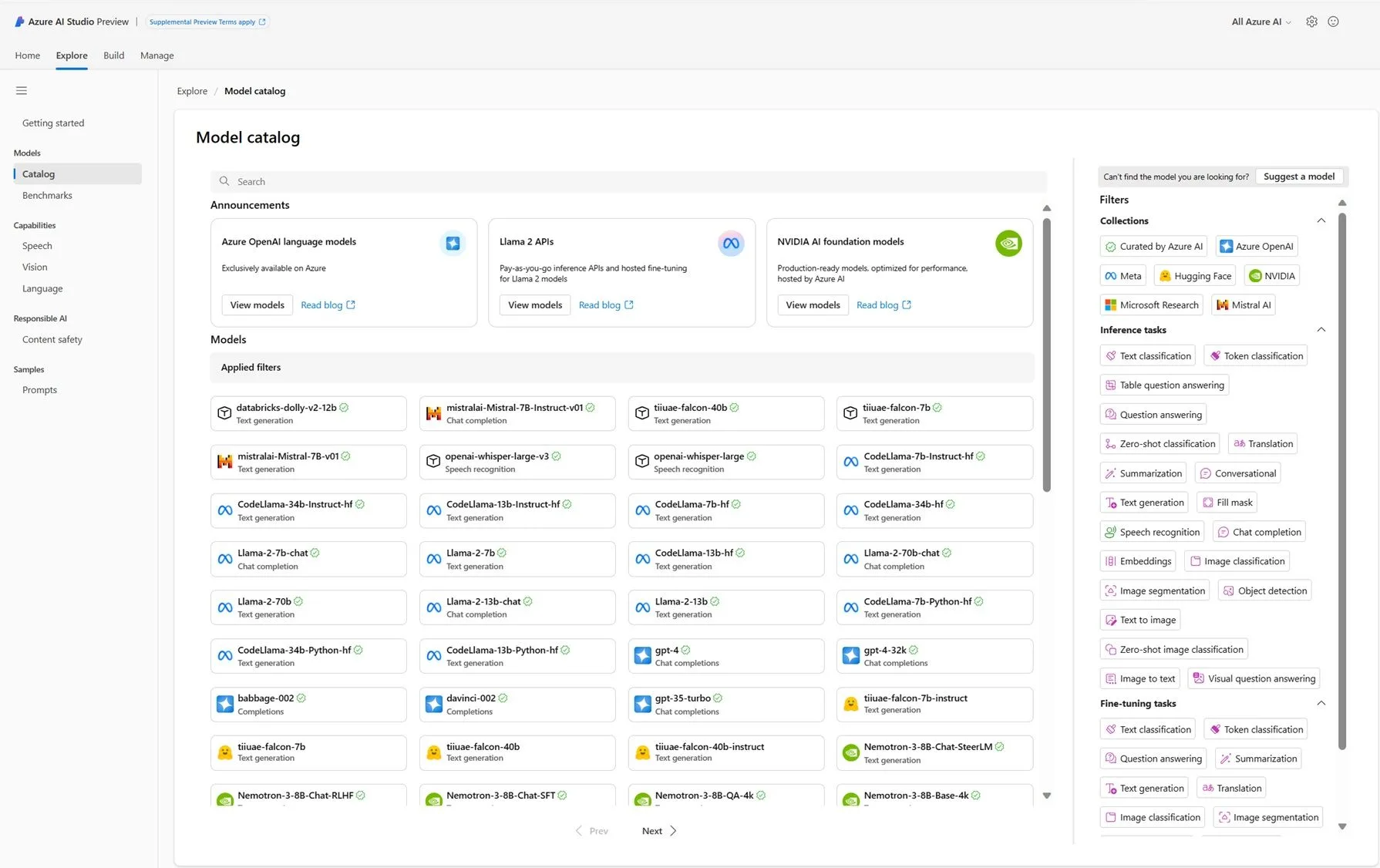Switch to the Build tab
Viewport: 1380px width, 868px height.
point(113,56)
